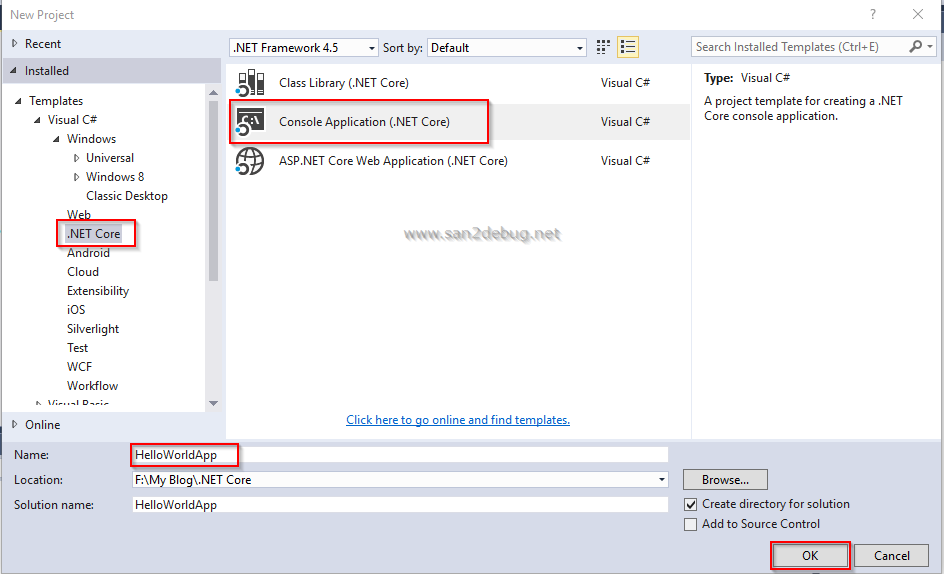Collapse the Templates tree node
The width and height of the screenshot is (944, 574).
tap(19, 101)
